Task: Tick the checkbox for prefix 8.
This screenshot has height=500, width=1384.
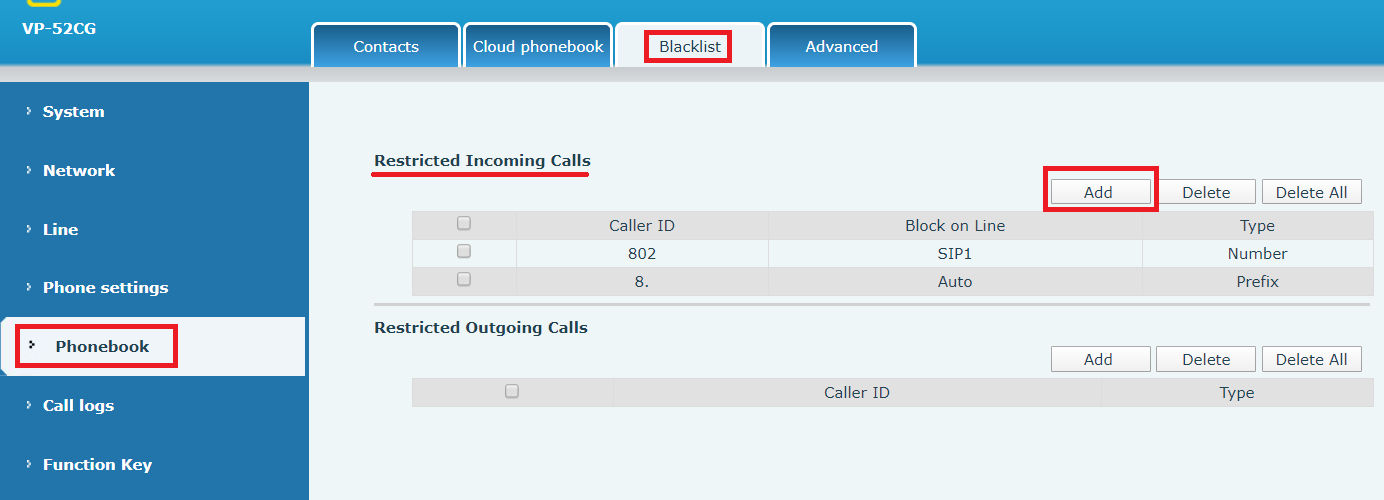Action: point(464,280)
